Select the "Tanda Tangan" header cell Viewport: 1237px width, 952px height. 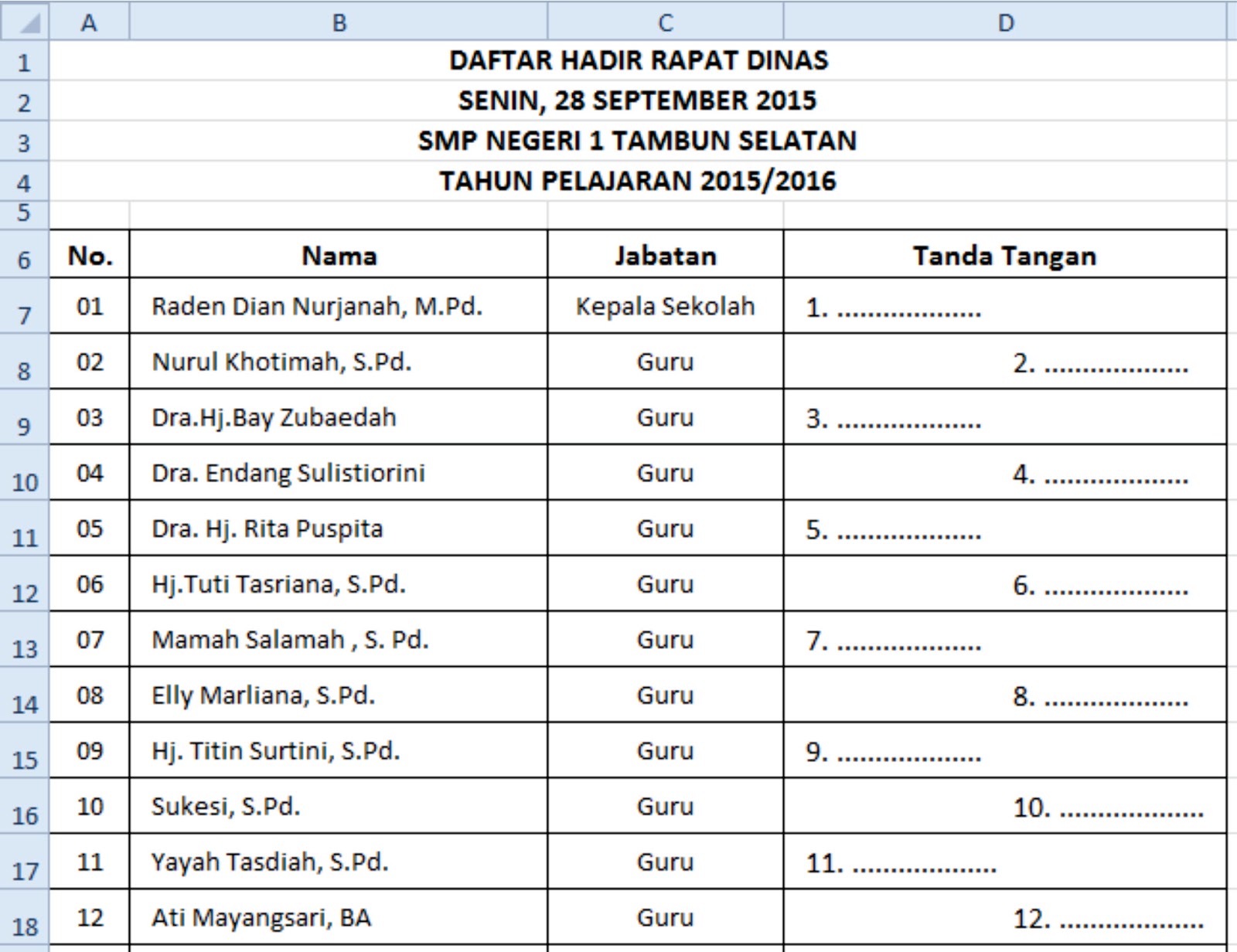1005,254
